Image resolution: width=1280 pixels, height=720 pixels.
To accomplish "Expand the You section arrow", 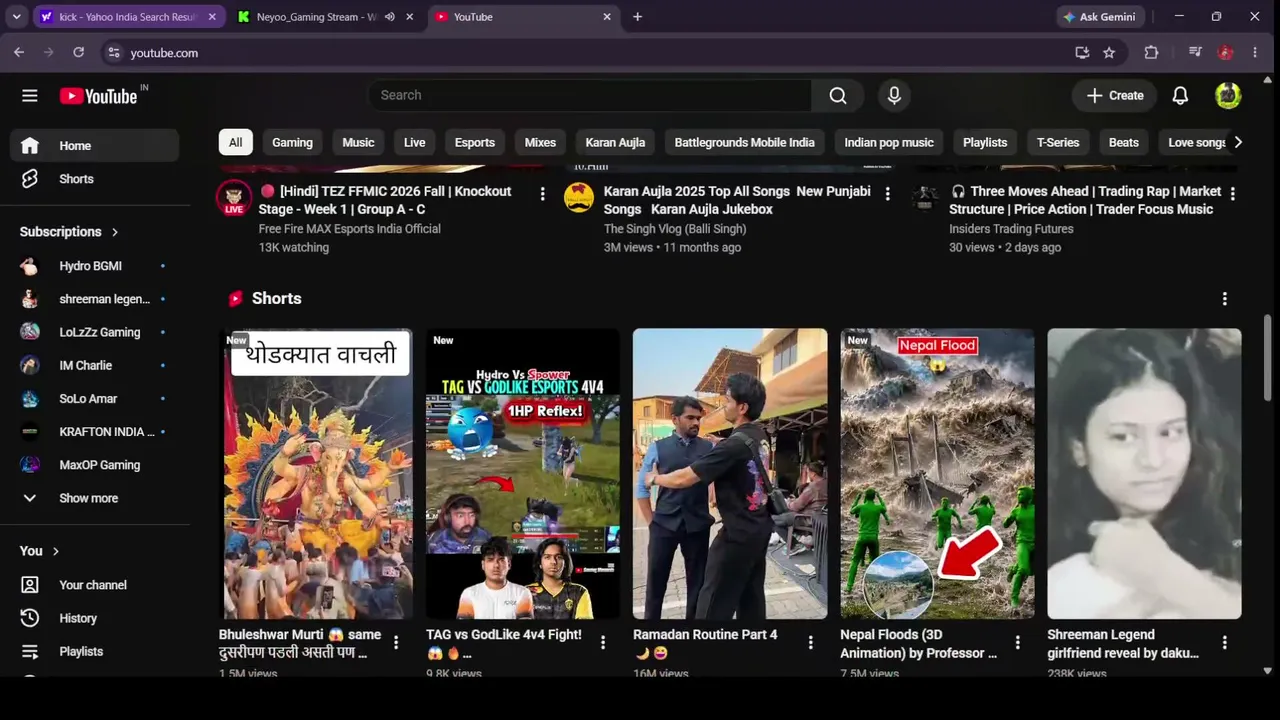I will [56, 551].
